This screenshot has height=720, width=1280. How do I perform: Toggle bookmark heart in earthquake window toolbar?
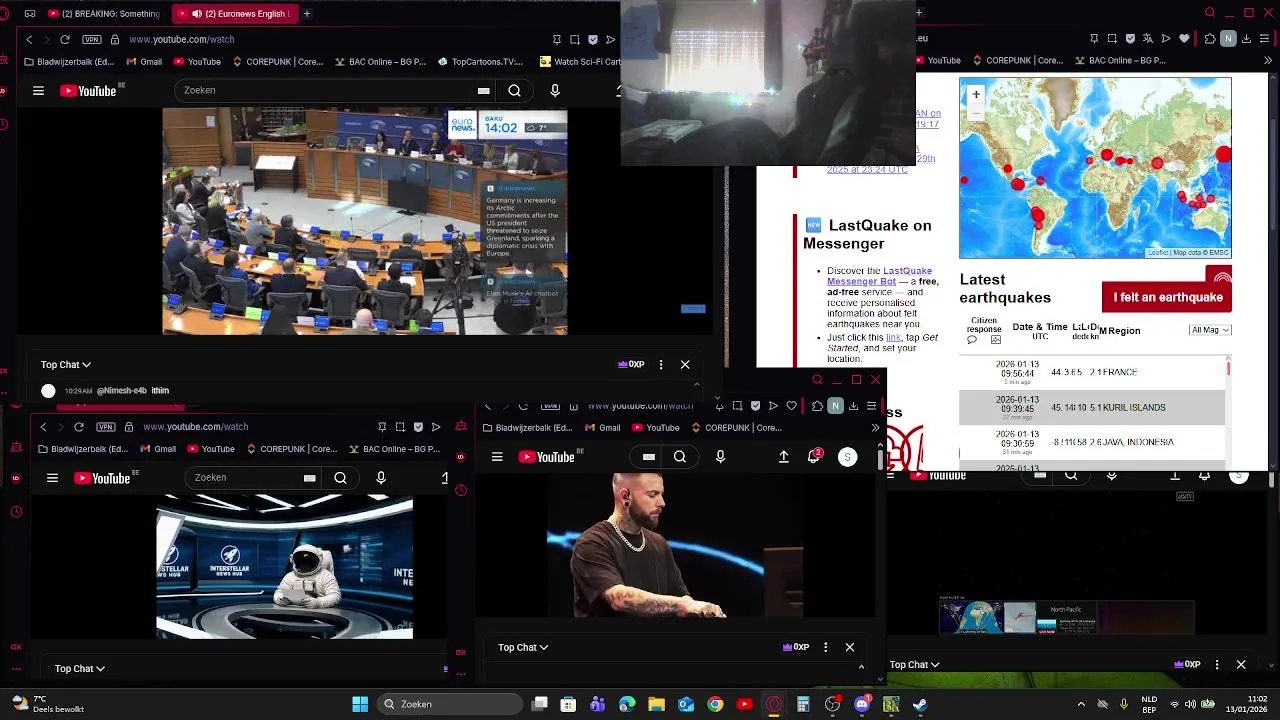(x=1185, y=39)
